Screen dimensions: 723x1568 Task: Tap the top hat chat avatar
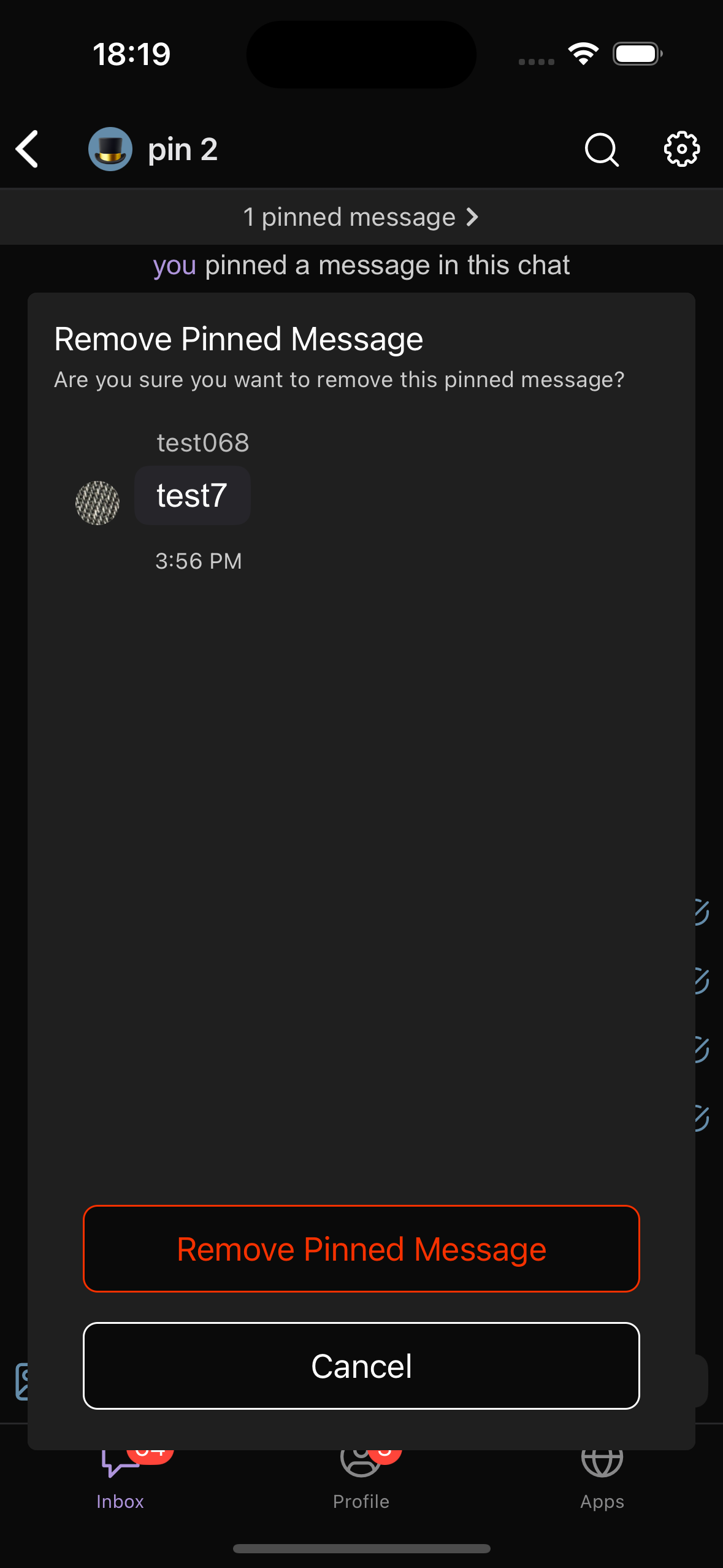(x=110, y=149)
